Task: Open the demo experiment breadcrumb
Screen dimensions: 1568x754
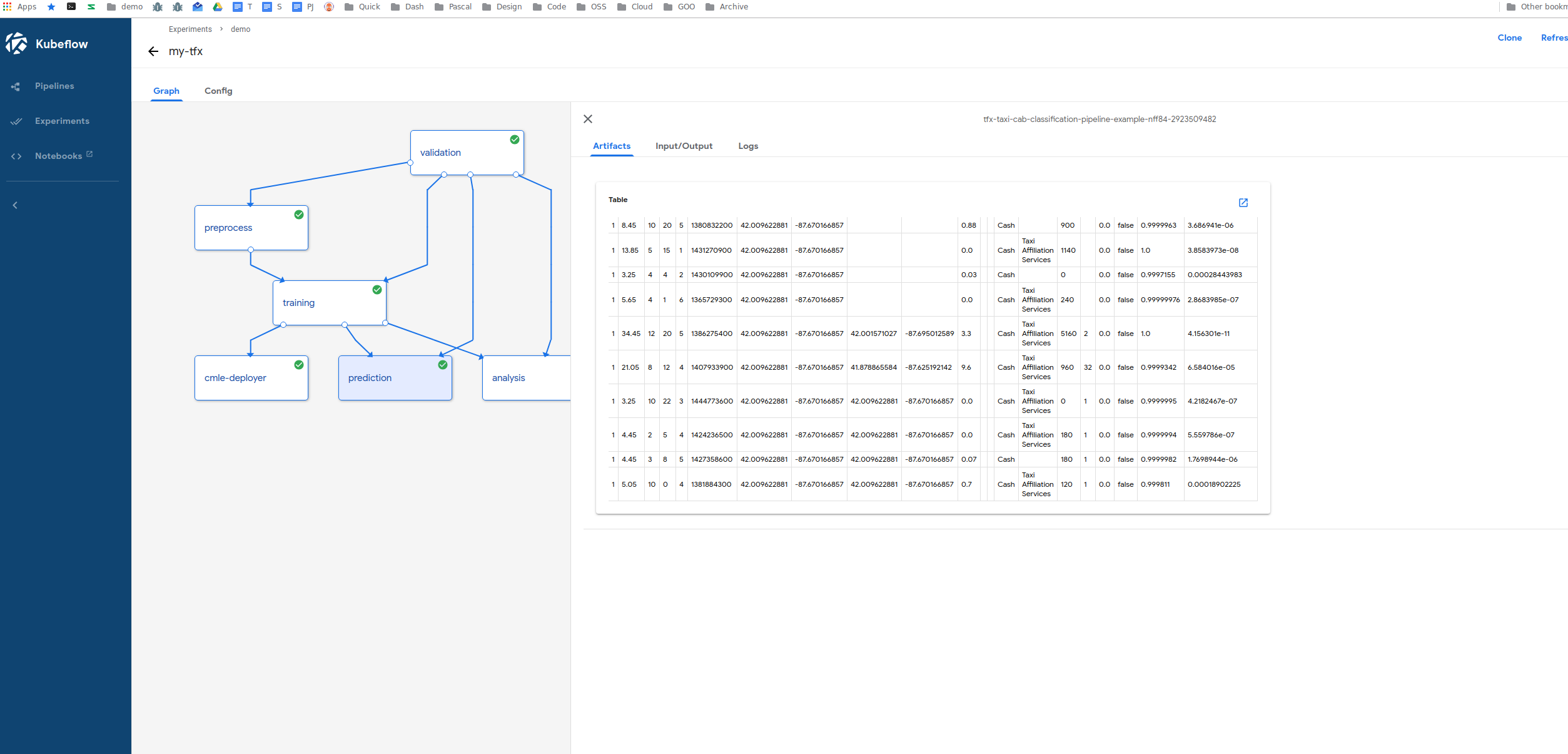Action: point(240,29)
